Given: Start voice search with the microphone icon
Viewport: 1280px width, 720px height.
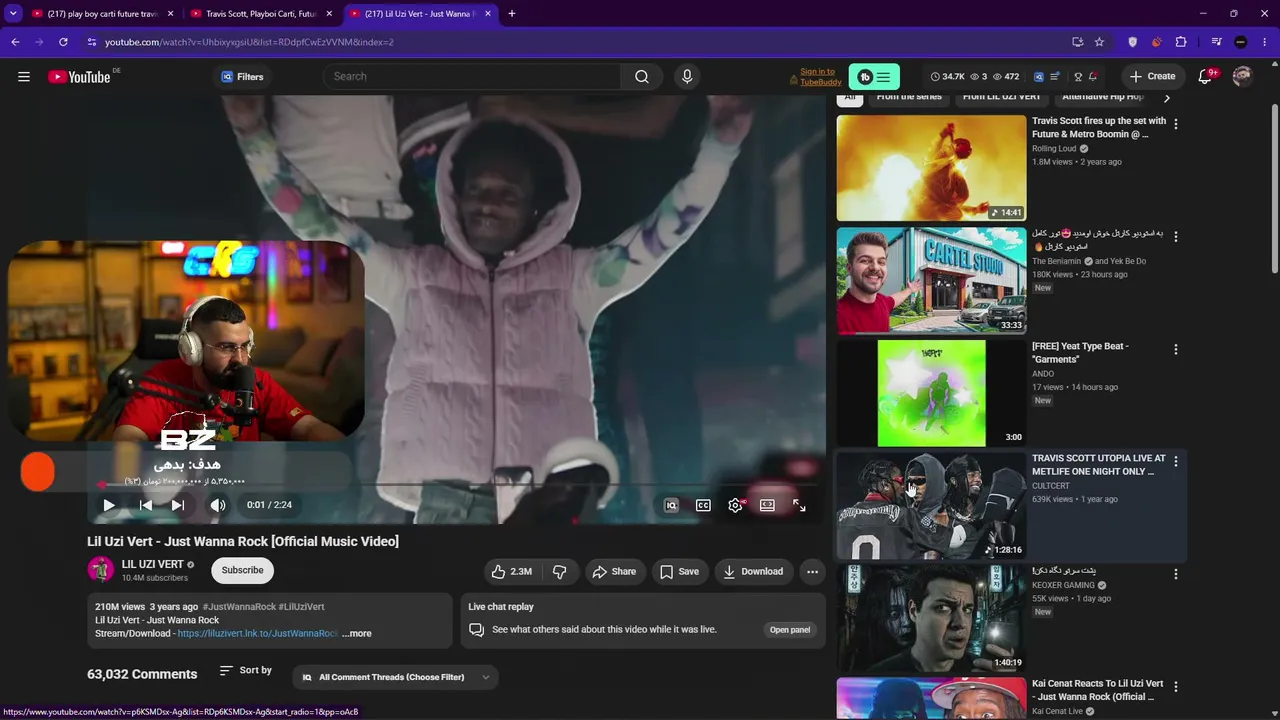Looking at the screenshot, I should (687, 77).
